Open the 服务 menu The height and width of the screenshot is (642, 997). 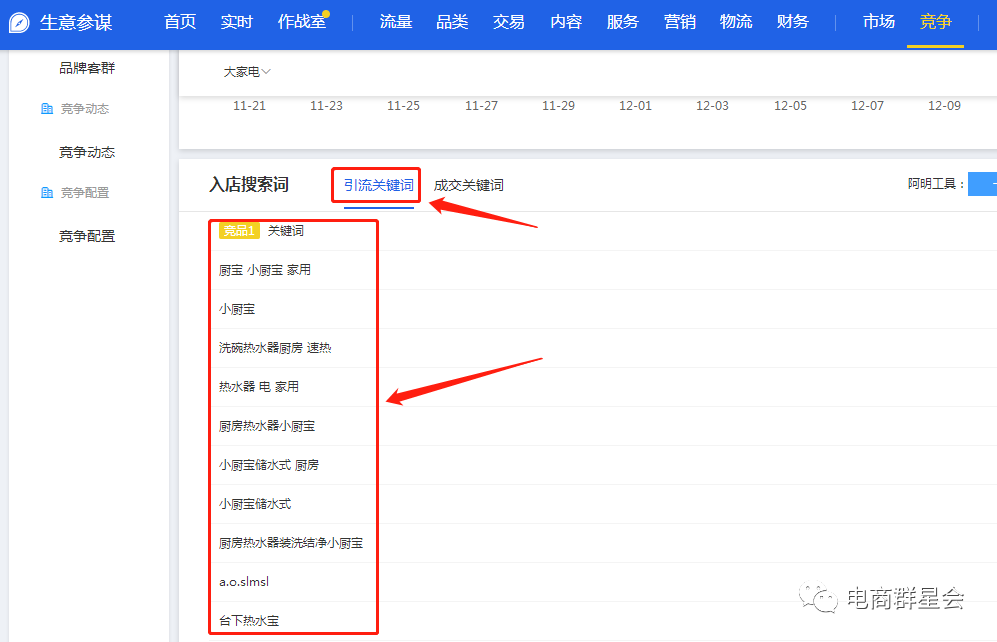pyautogui.click(x=622, y=22)
